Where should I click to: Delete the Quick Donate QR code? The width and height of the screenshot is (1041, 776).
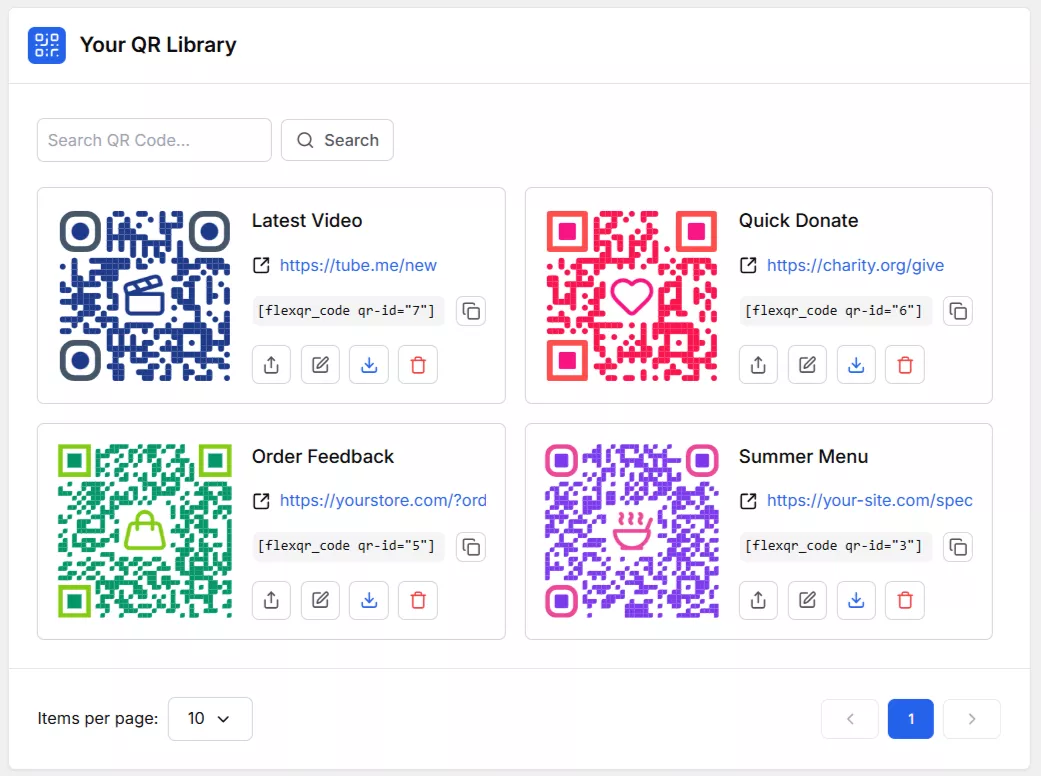click(905, 364)
